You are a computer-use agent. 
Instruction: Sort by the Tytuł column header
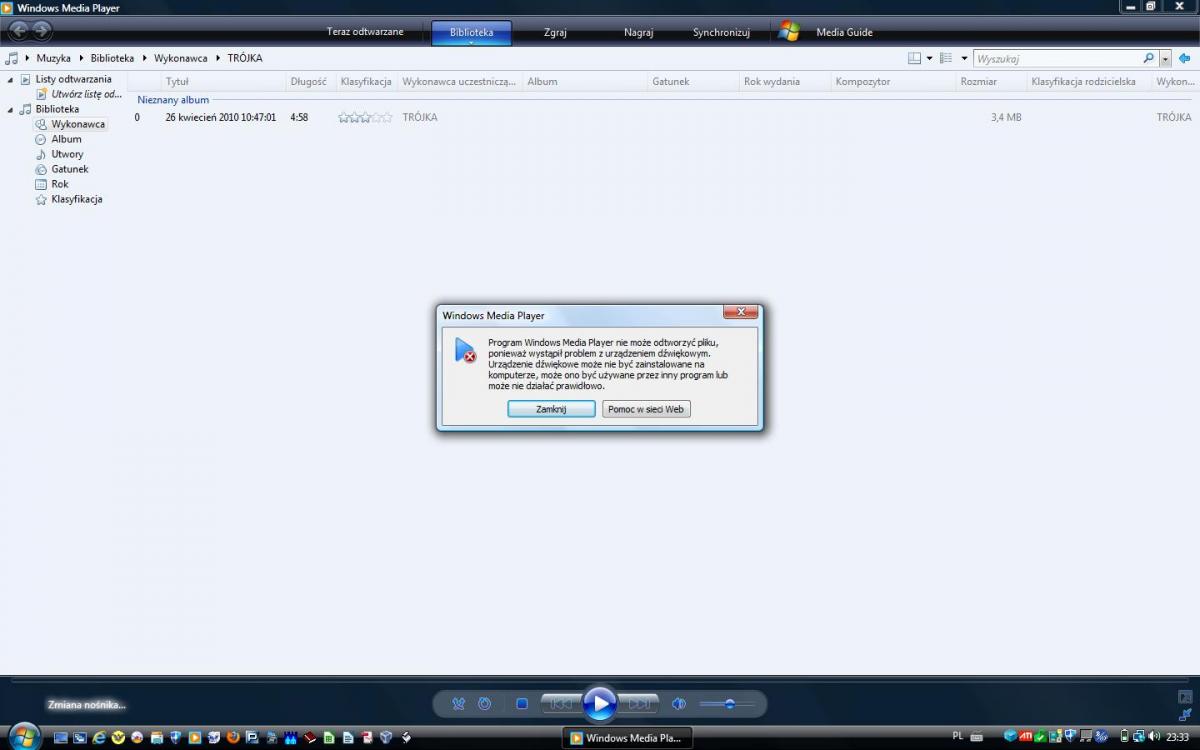(x=224, y=82)
